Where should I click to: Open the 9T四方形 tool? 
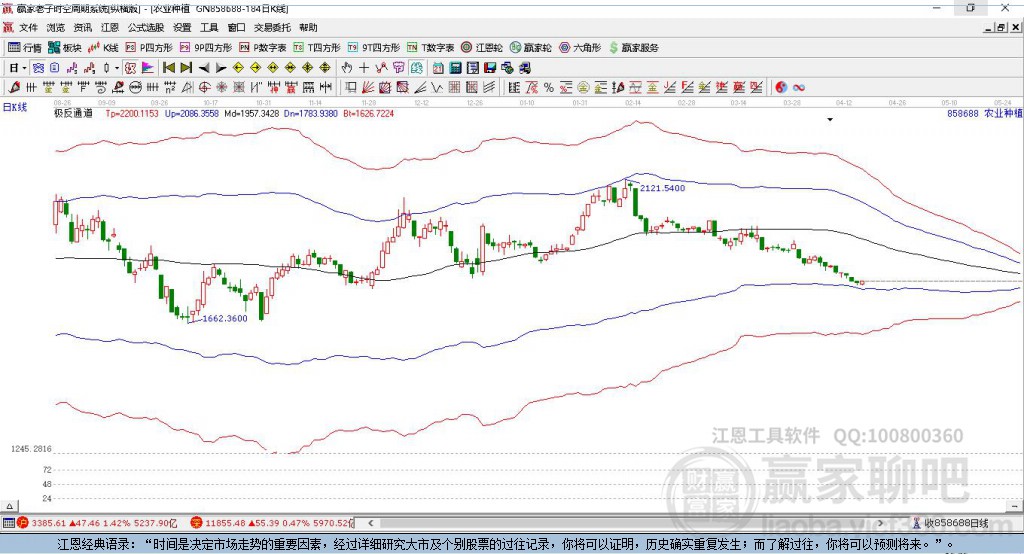tap(374, 48)
